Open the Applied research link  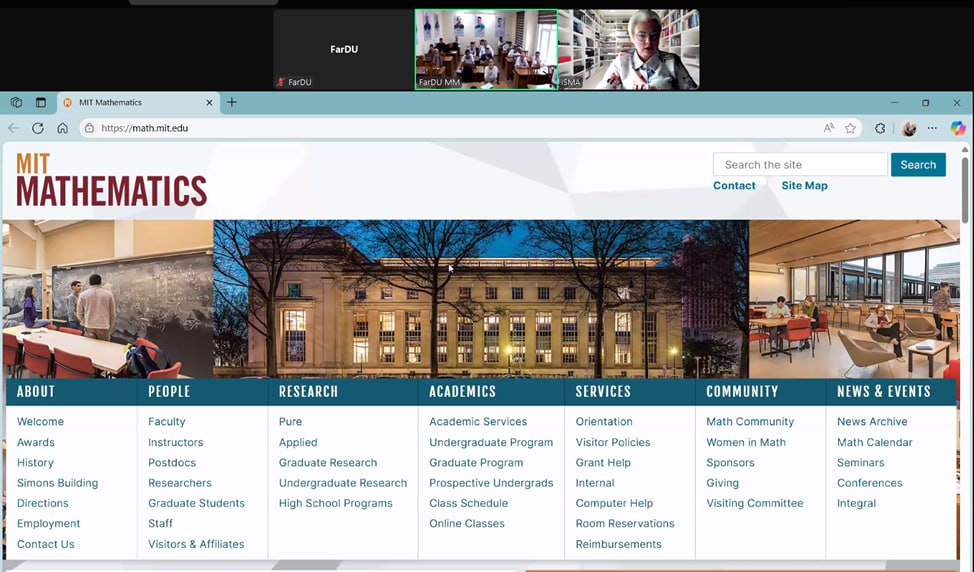[298, 442]
